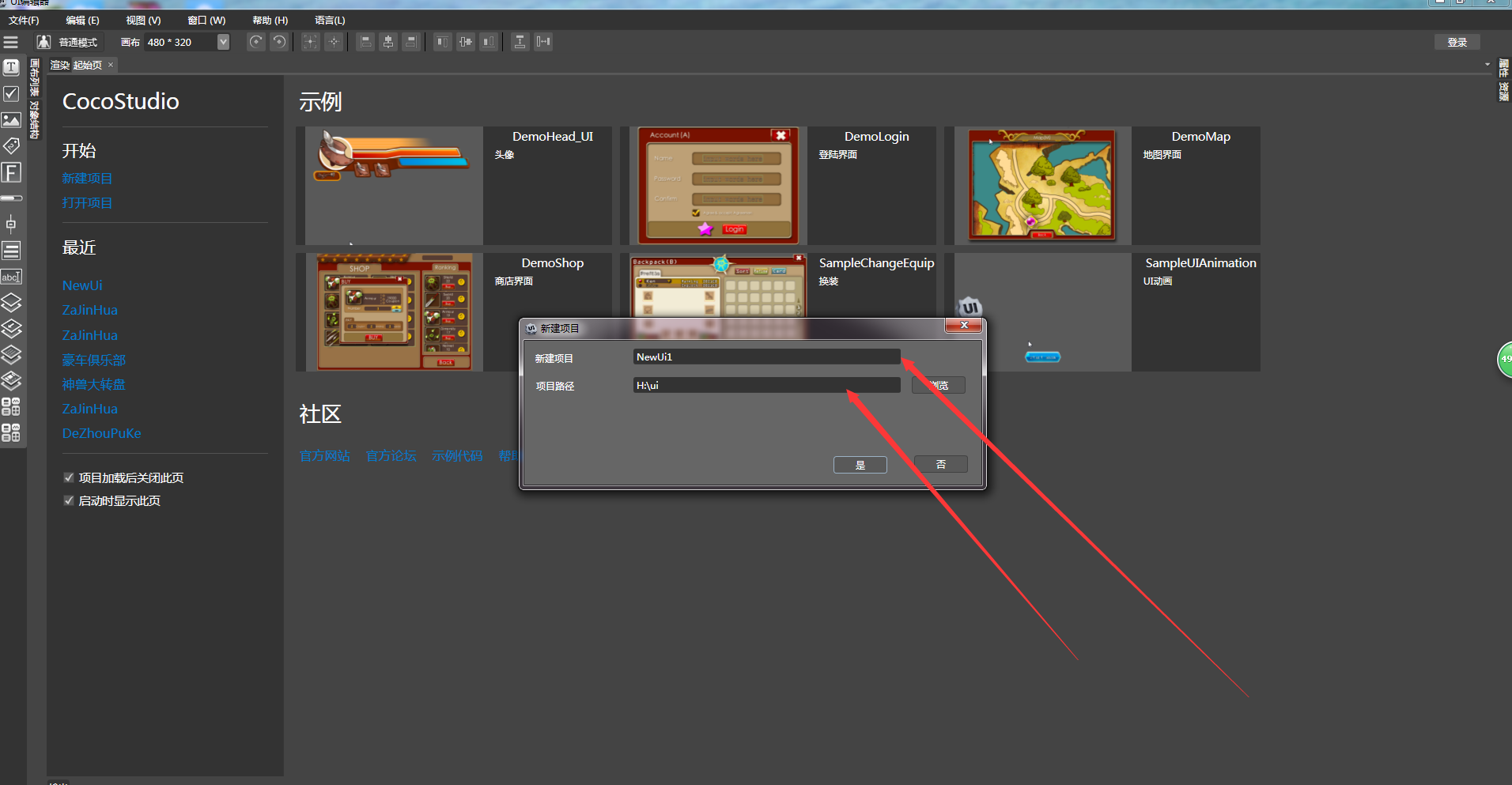Open the DemoShop sample thumbnail
Image resolution: width=1512 pixels, height=785 pixels.
394,312
